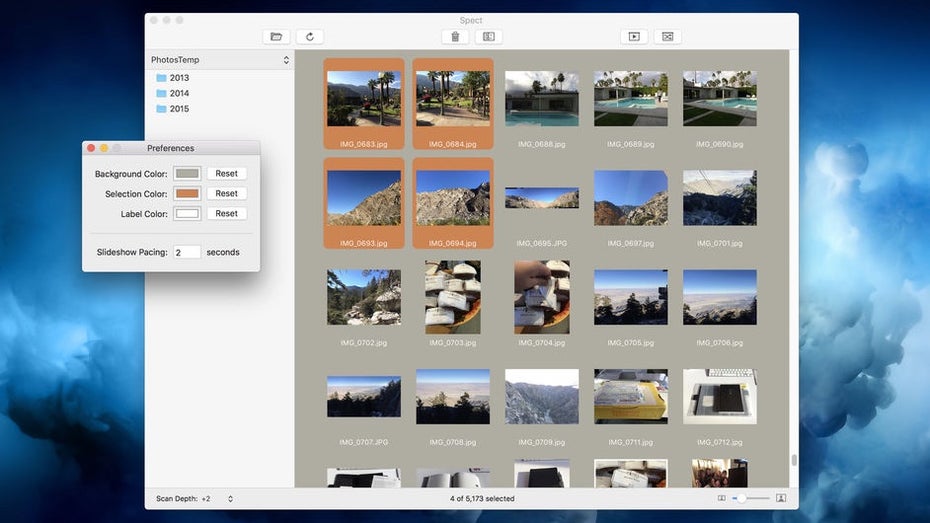Image resolution: width=930 pixels, height=523 pixels.
Task: Click the refresh toolbar icon
Action: click(310, 37)
